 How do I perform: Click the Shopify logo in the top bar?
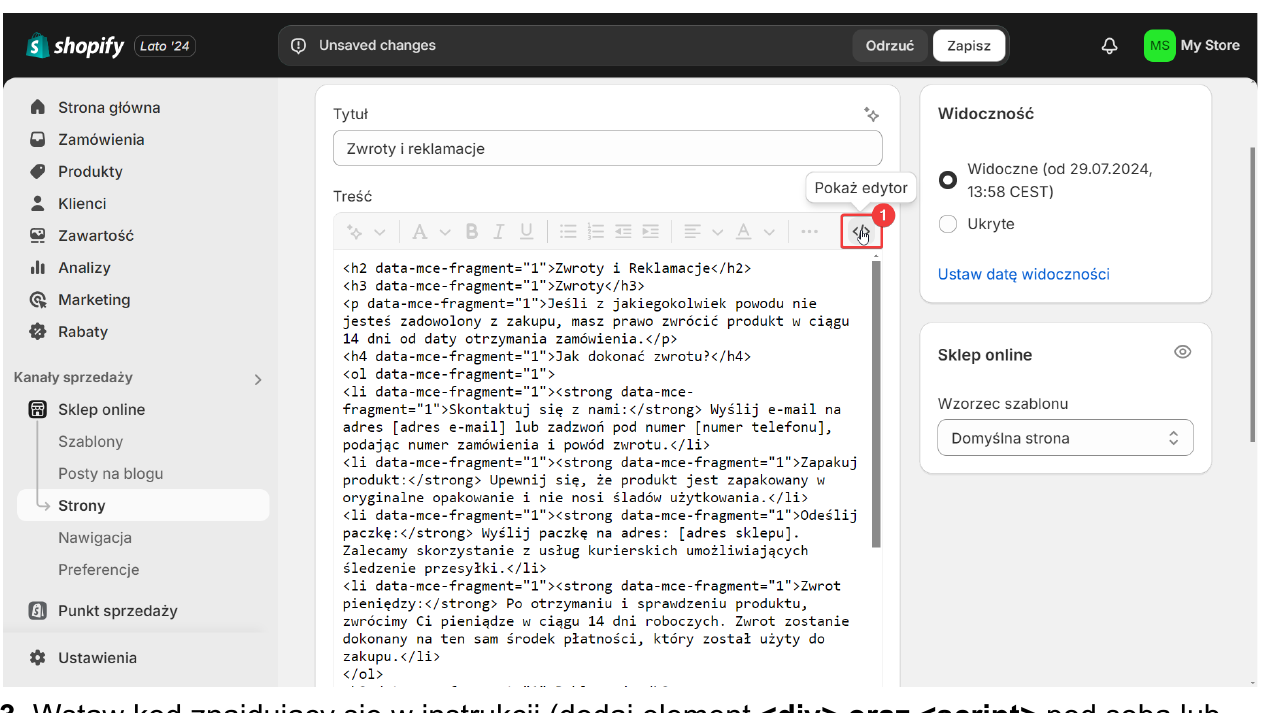(75, 45)
